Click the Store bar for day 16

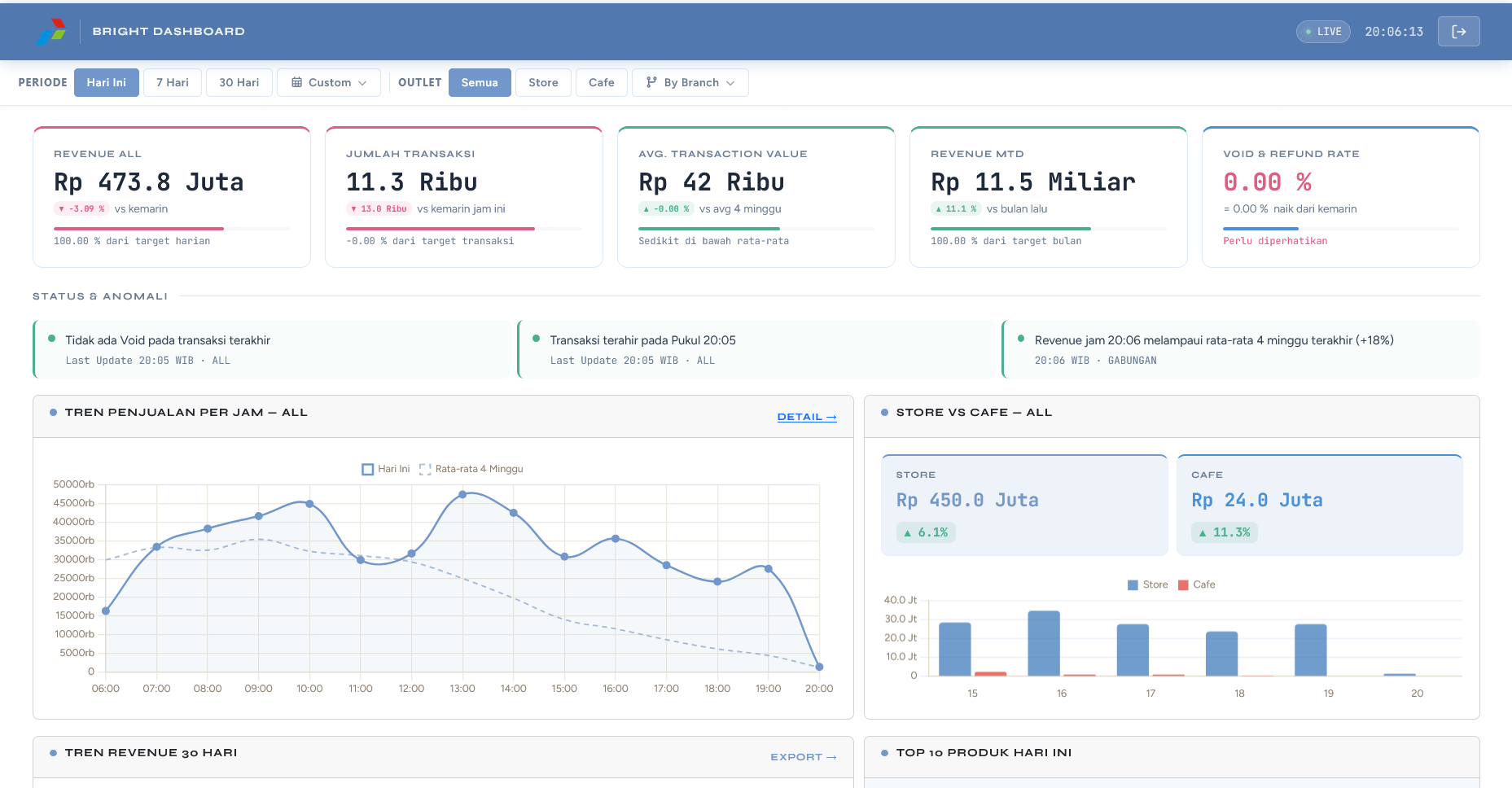(1044, 643)
